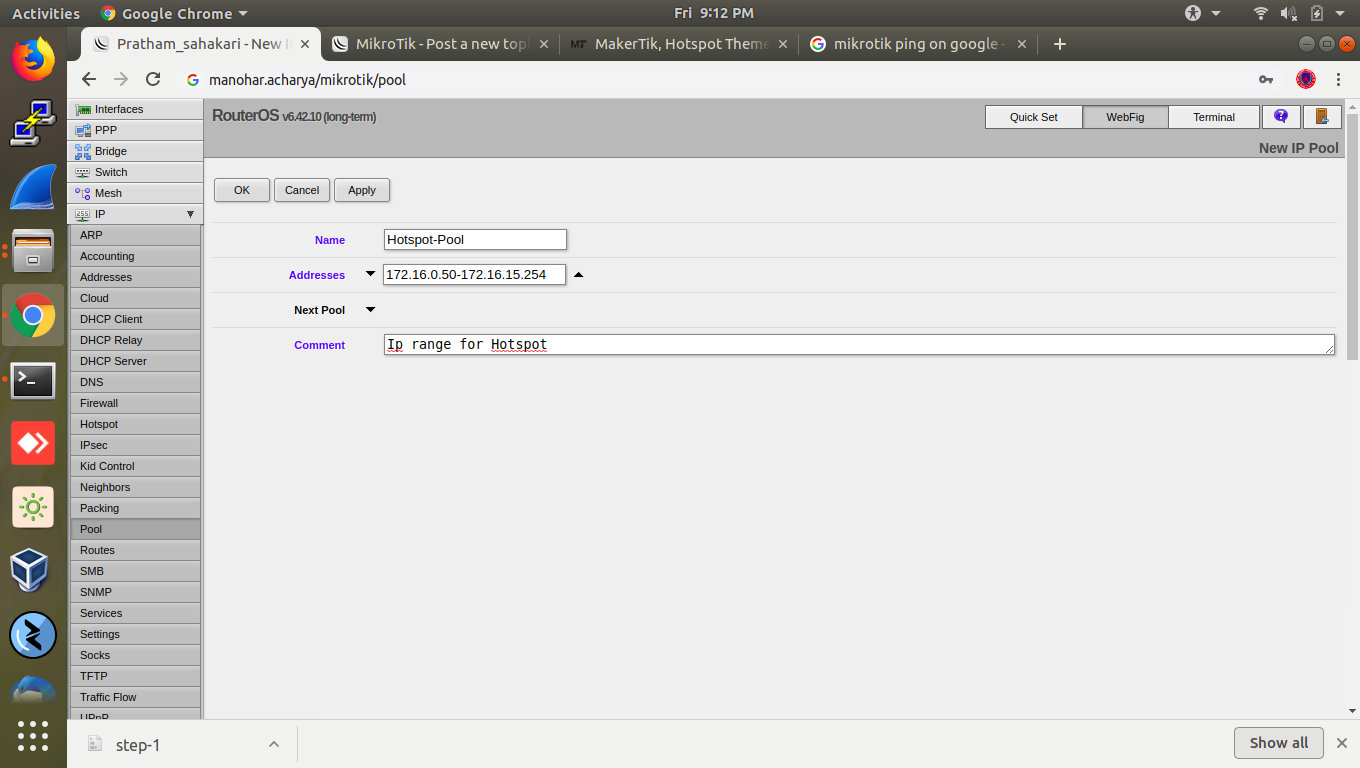Image resolution: width=1360 pixels, height=768 pixels.
Task: Select the Switch section icon
Action: (x=84, y=172)
